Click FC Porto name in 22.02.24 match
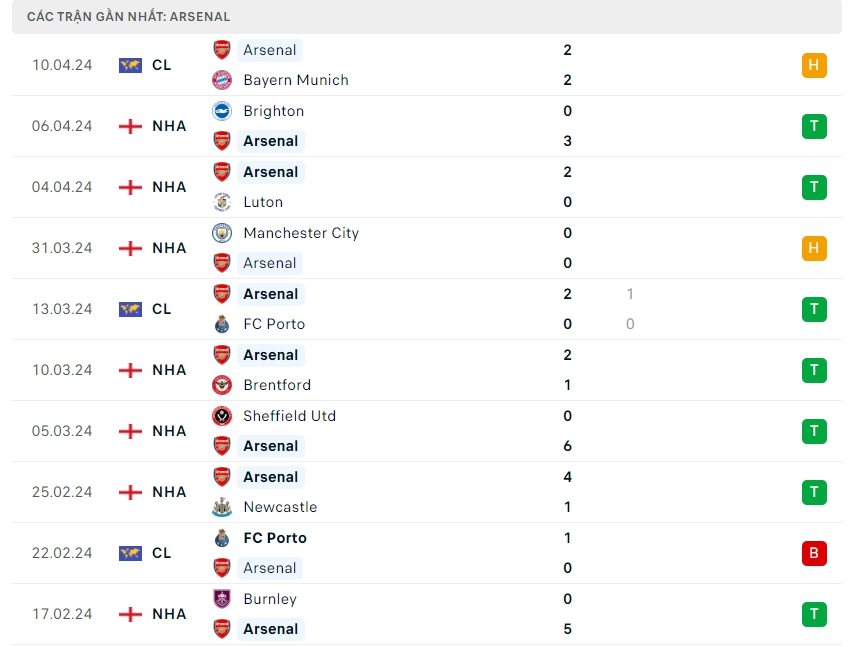 coord(275,538)
